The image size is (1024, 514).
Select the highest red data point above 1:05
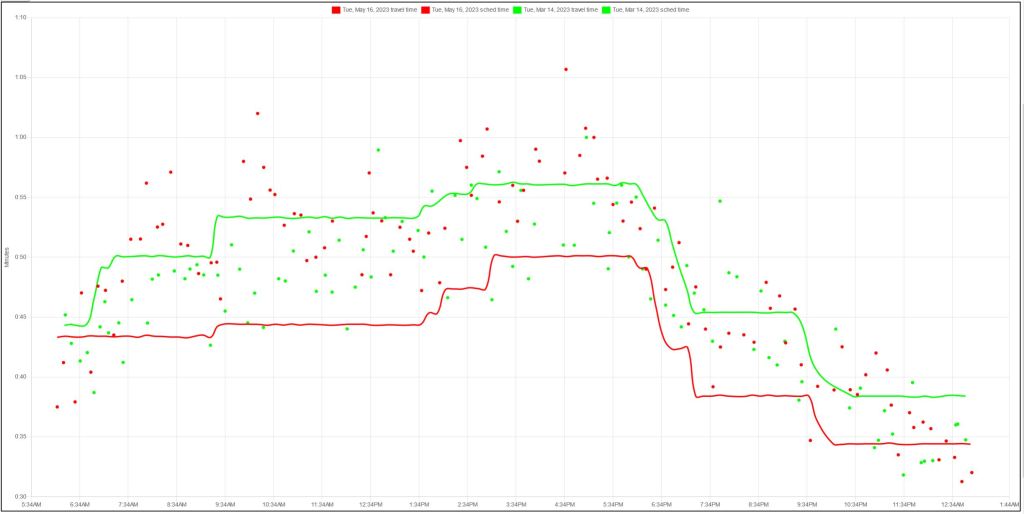click(x=565, y=69)
